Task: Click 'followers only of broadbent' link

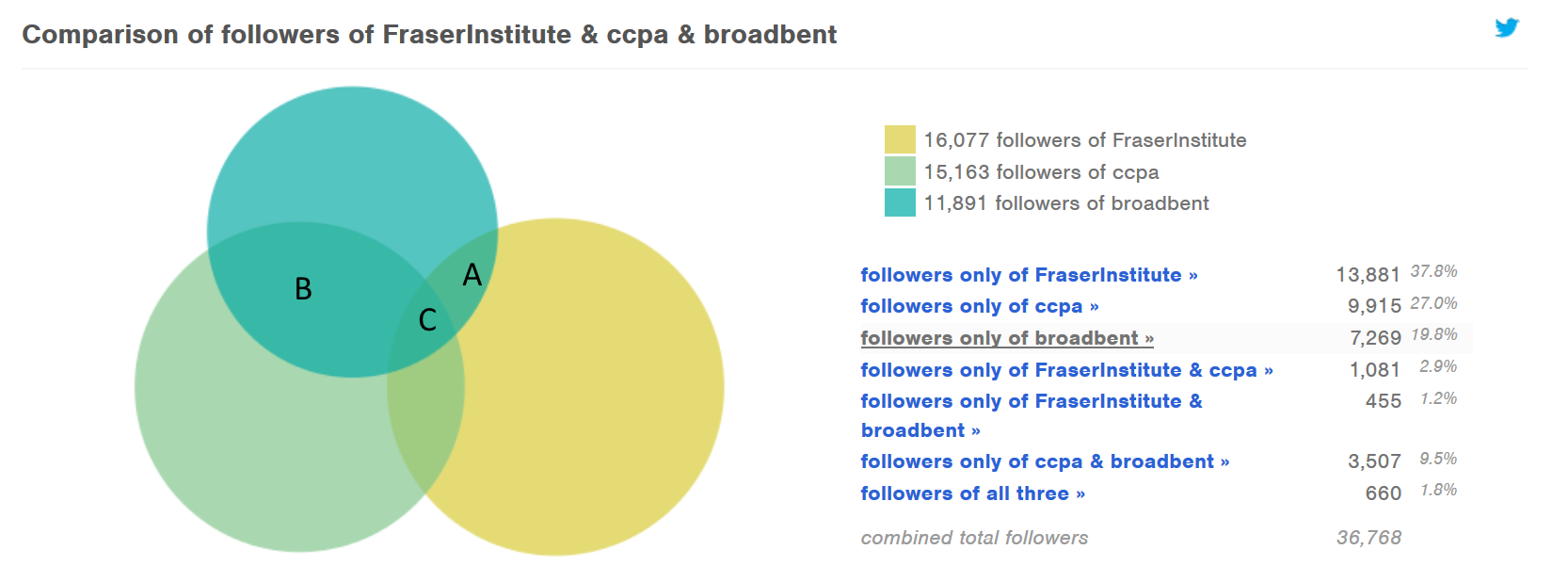Action: pos(1006,338)
